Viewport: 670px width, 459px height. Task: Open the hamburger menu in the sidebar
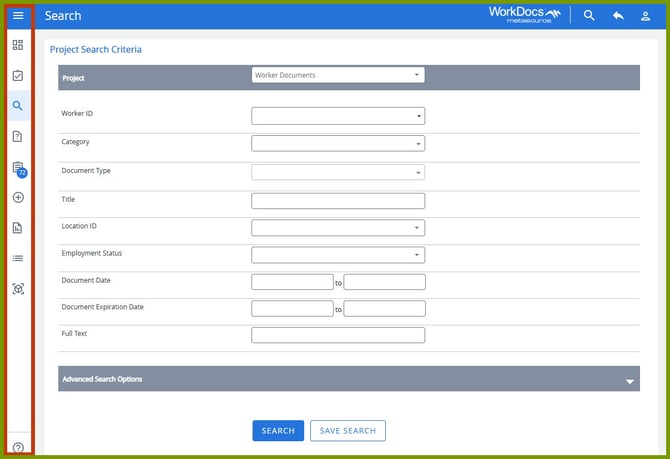coord(18,16)
